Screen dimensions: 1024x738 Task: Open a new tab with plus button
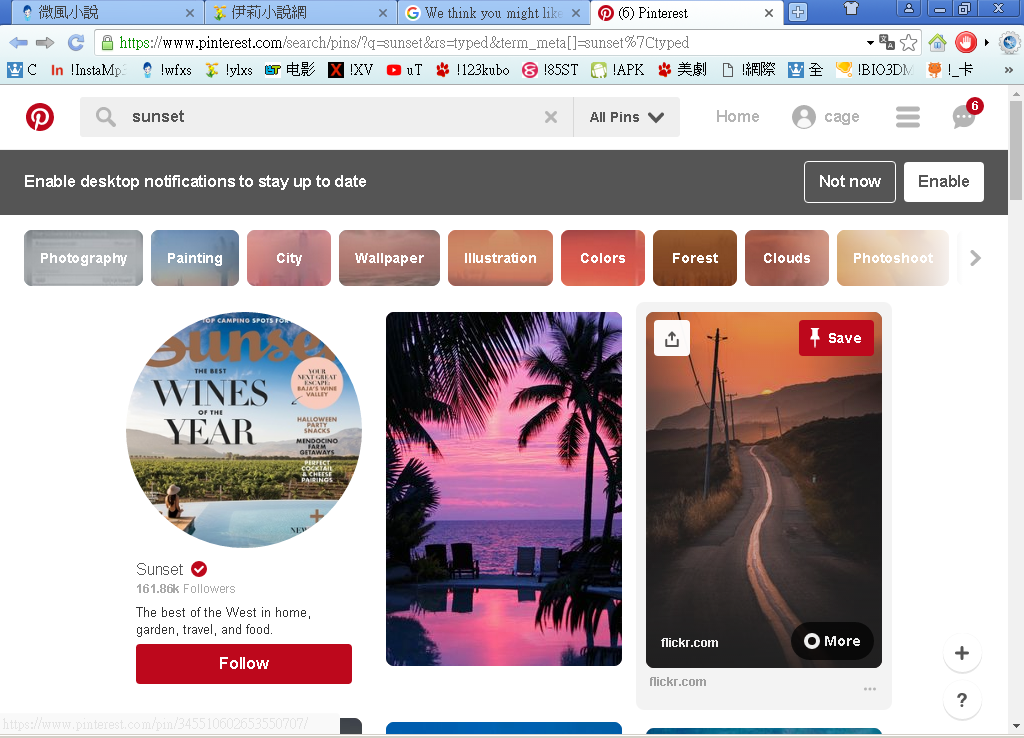coord(798,12)
